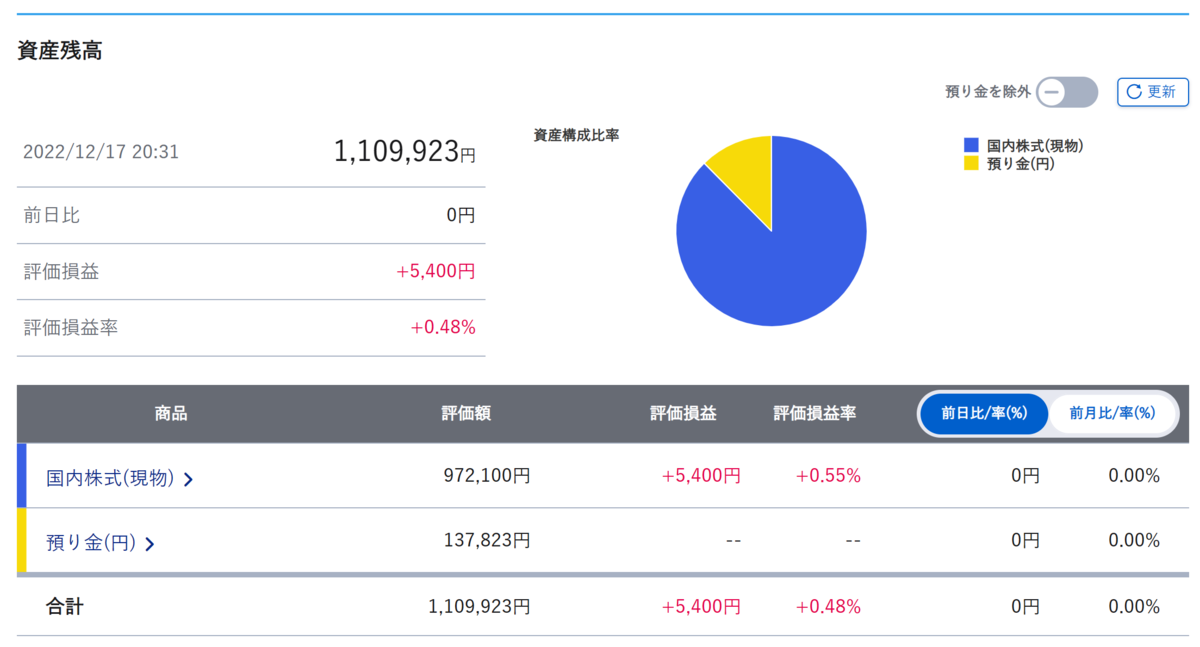Click the 137,823円 valuation cell
The width and height of the screenshot is (1200, 647).
[487, 541]
